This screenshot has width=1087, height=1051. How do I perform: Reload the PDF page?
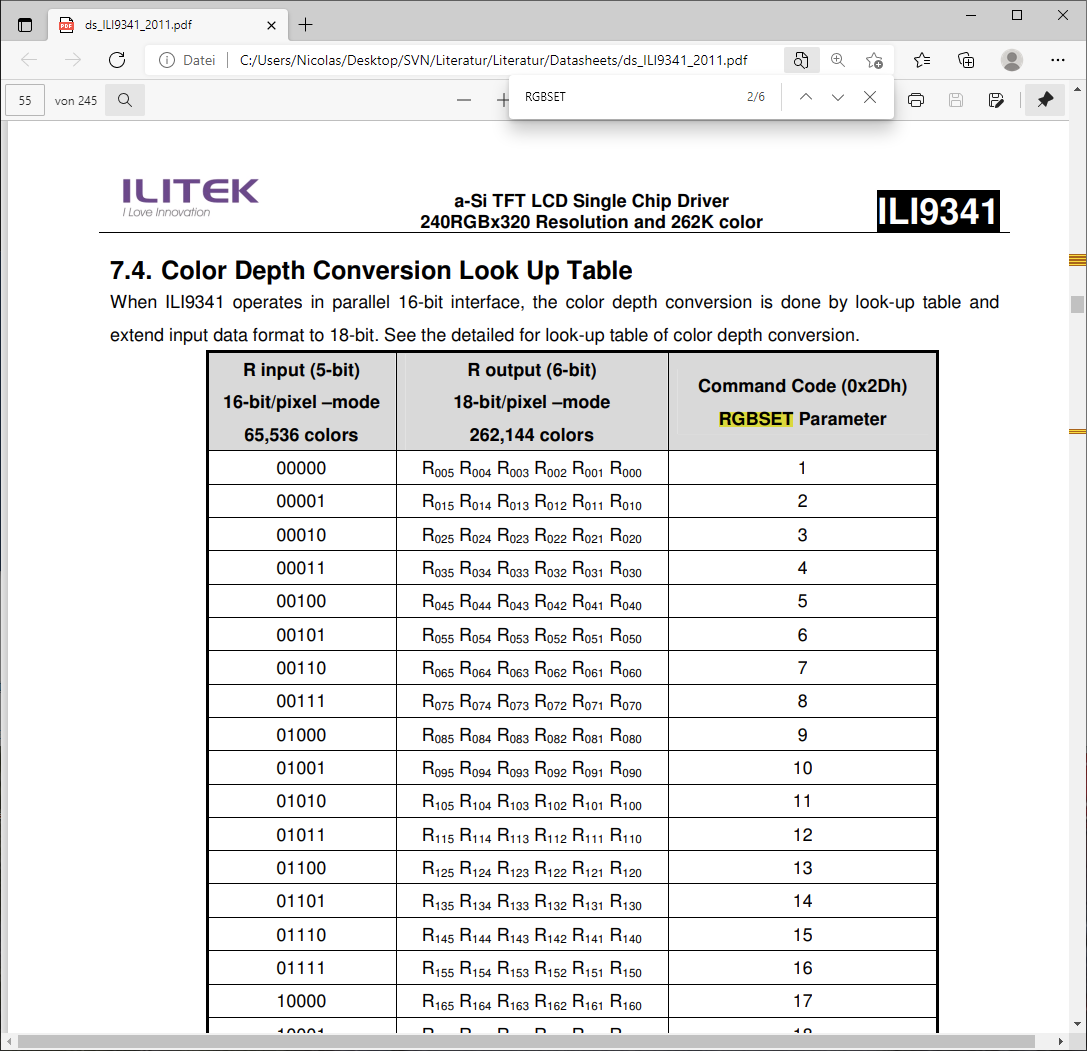(117, 60)
